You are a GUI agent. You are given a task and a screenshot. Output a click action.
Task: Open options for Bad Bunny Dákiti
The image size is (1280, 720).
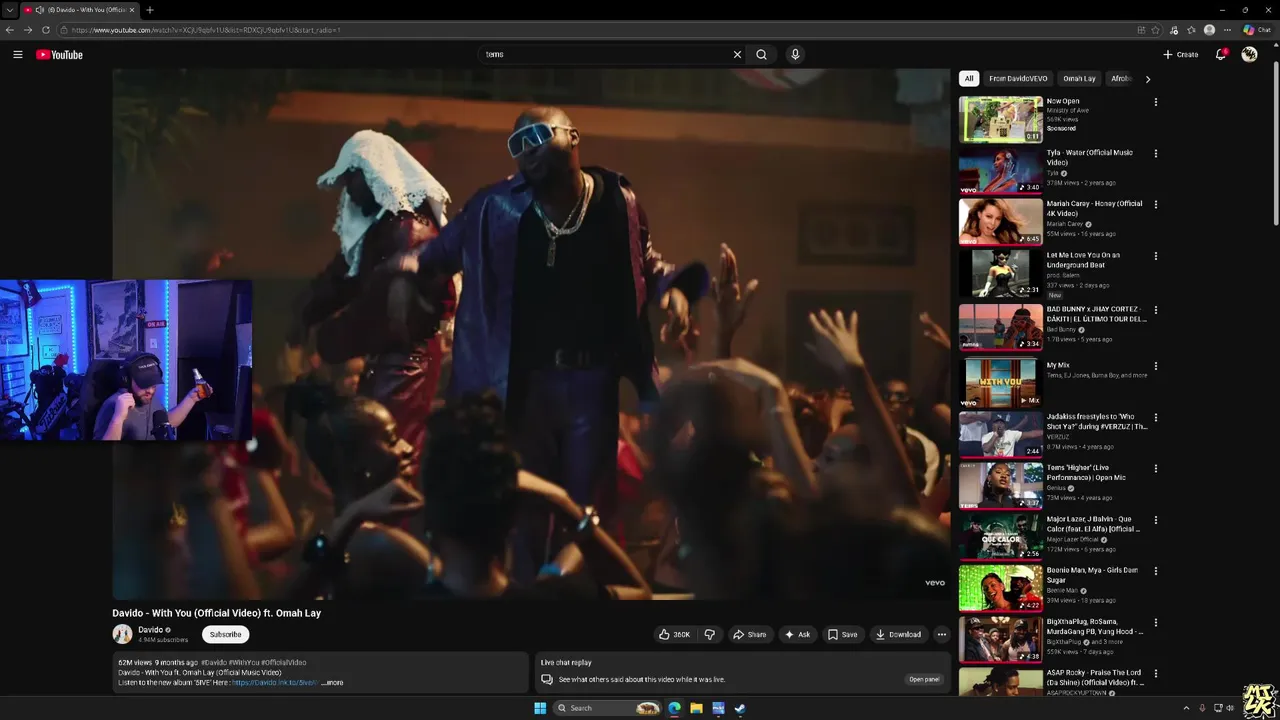(1155, 310)
